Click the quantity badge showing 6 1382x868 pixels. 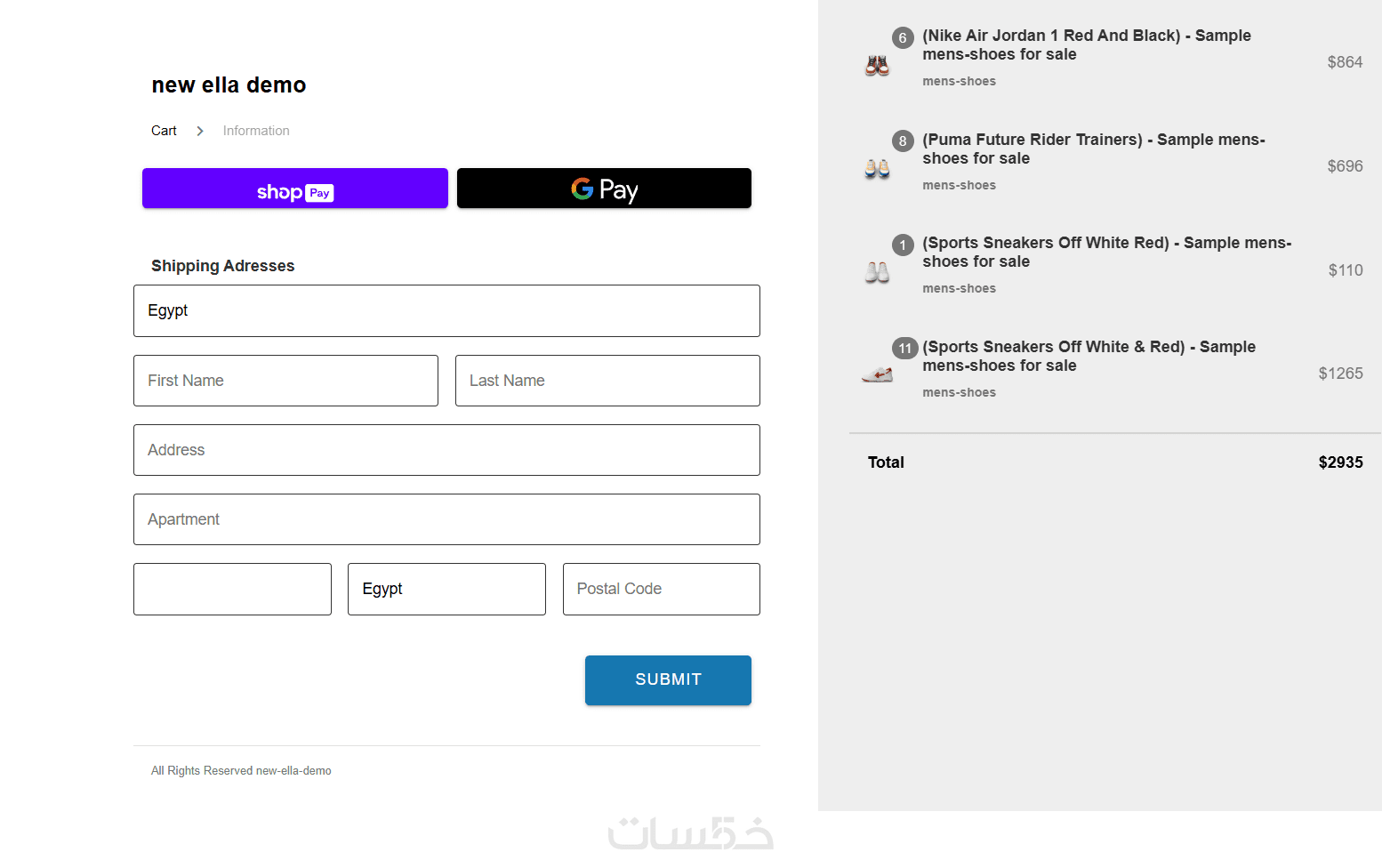click(903, 38)
